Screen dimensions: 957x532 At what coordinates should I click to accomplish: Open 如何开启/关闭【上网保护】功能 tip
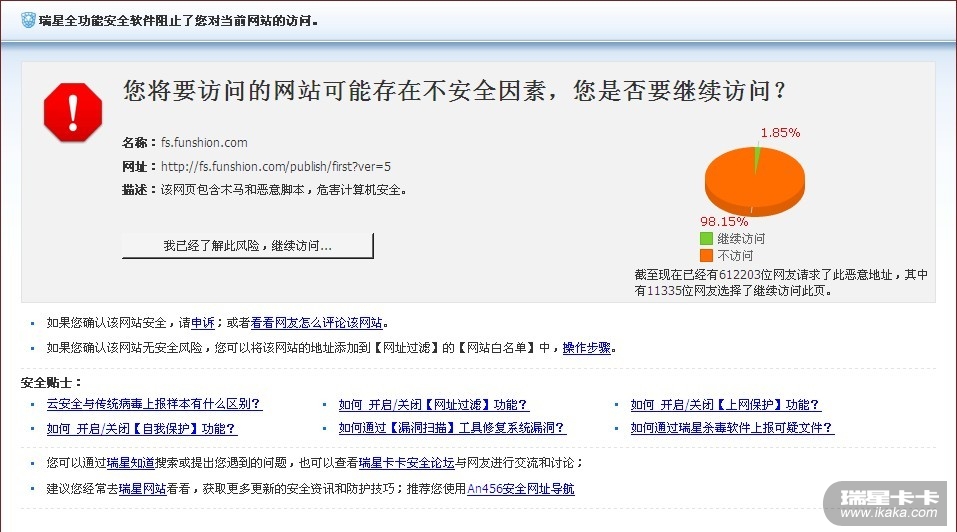(725, 404)
